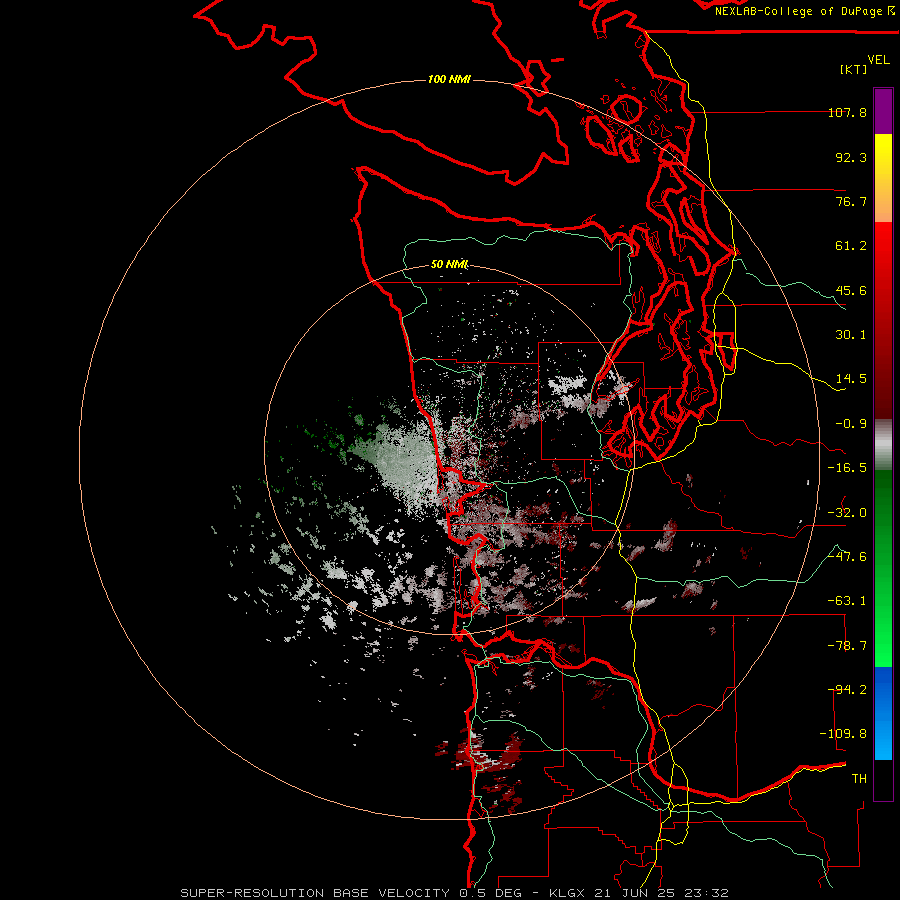This screenshot has height=900, width=900.
Task: Select the -78.7 velocity scale value
Action: pos(847,646)
